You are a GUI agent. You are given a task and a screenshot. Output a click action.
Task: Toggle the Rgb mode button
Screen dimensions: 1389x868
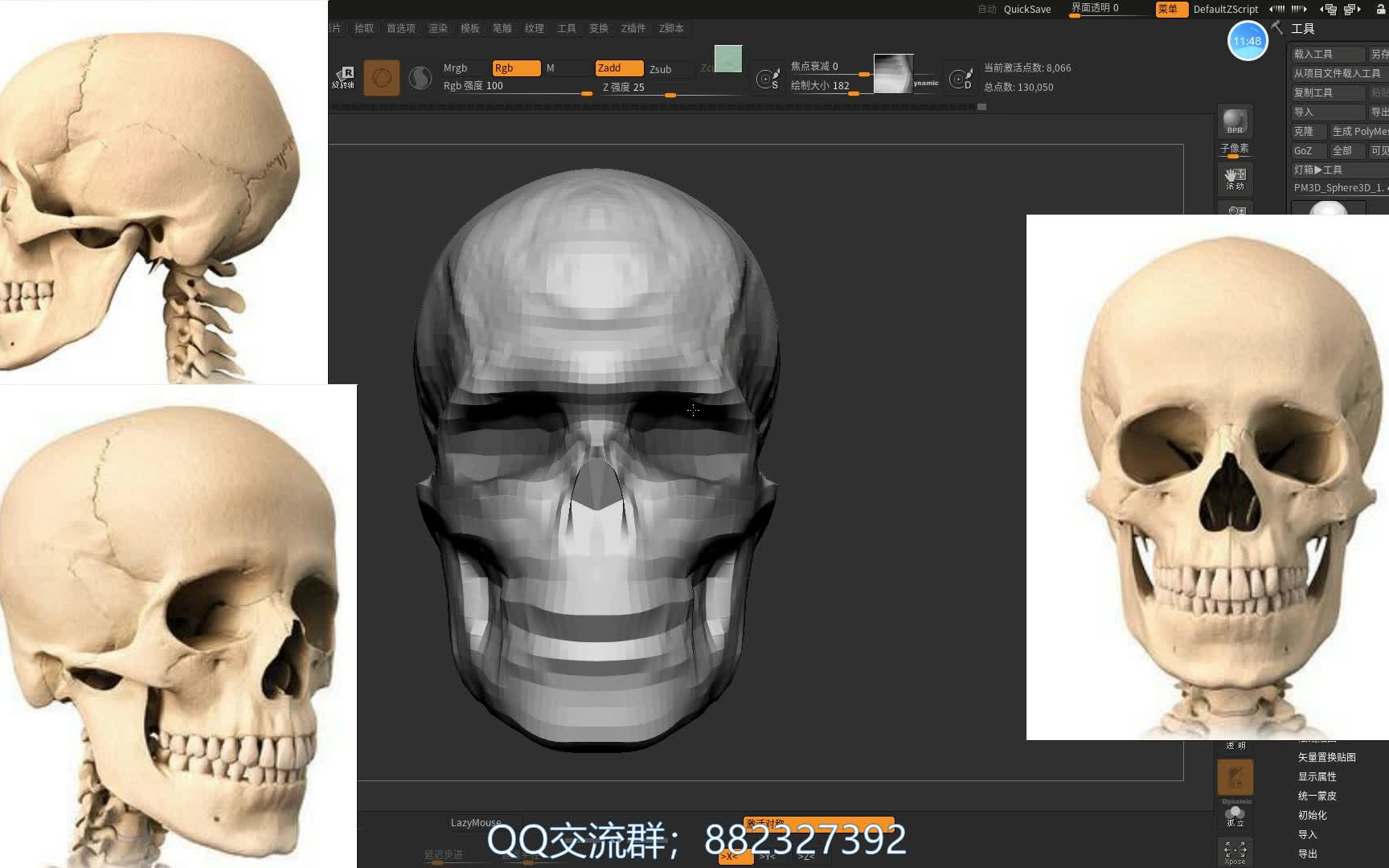point(516,68)
